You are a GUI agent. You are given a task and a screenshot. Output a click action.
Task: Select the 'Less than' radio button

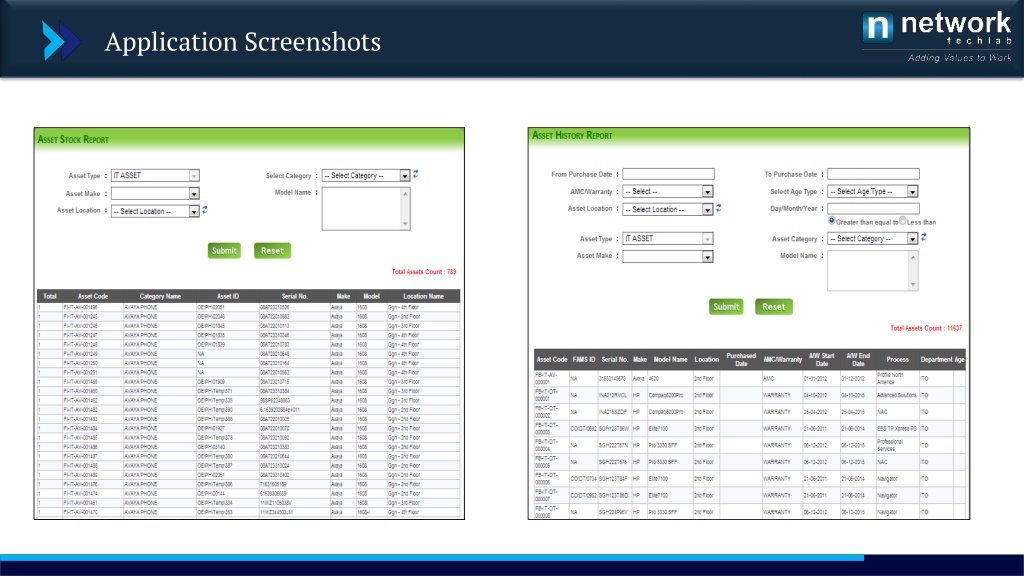903,221
